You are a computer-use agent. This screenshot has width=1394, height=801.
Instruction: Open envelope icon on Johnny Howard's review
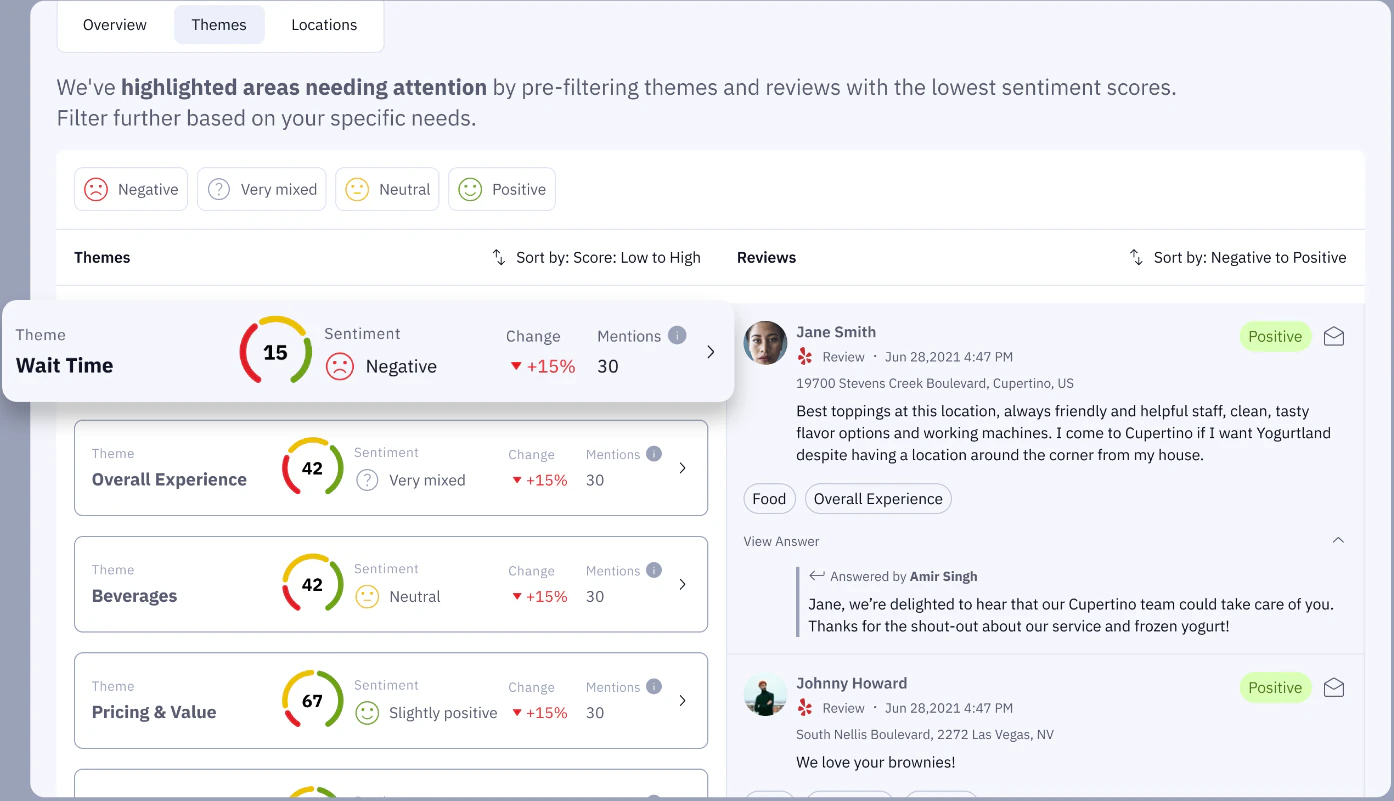(x=1334, y=687)
